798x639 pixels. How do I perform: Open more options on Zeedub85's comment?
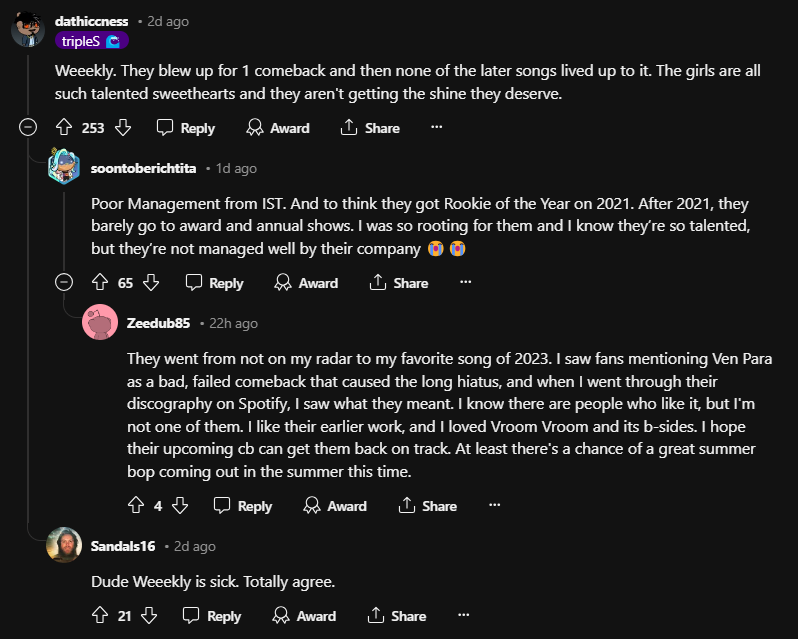pos(494,506)
